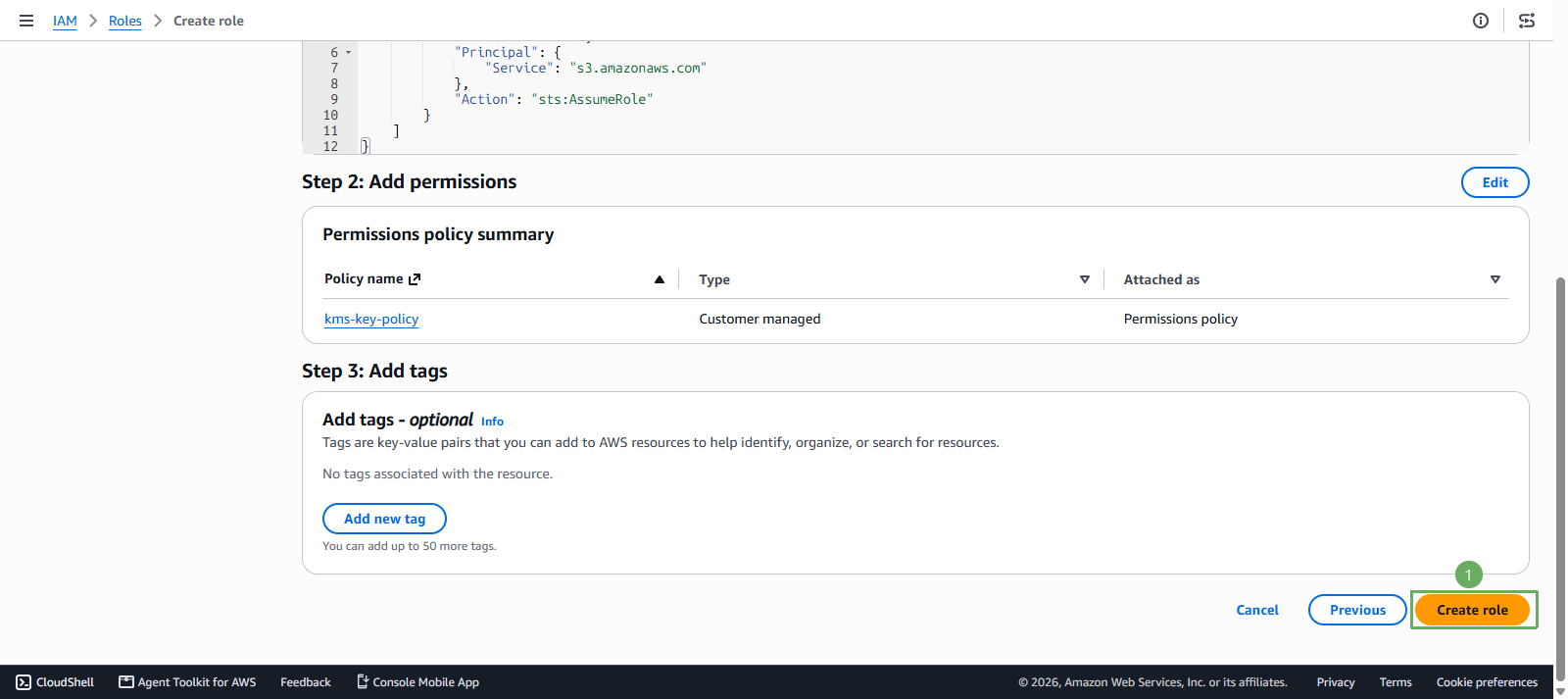1568x699 pixels.
Task: Open Agent Toolkit for AWS
Action: [187, 682]
